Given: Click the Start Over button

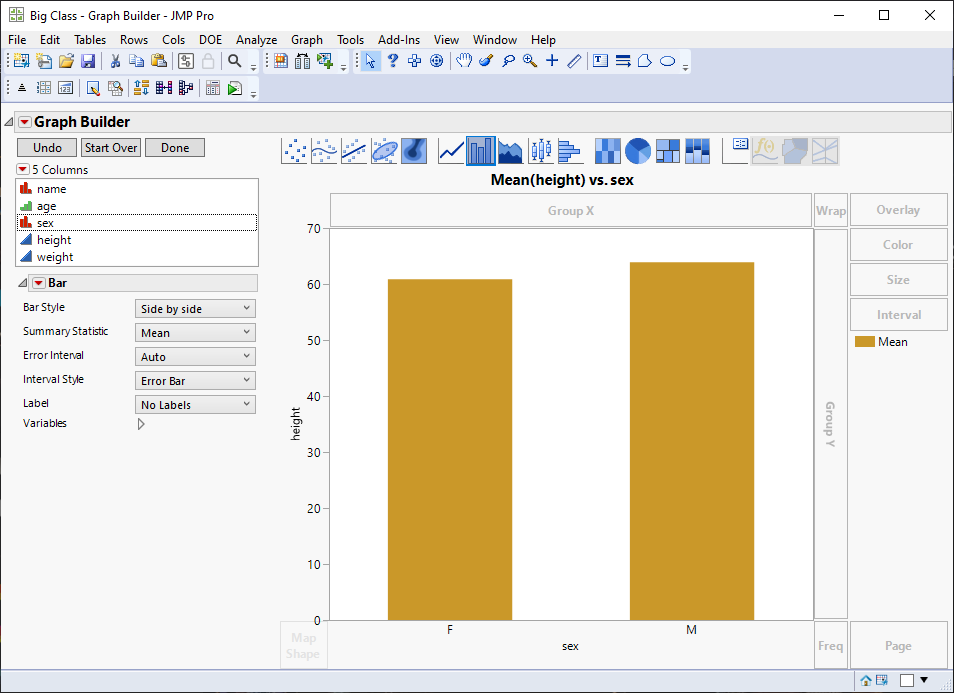Looking at the screenshot, I should (110, 148).
